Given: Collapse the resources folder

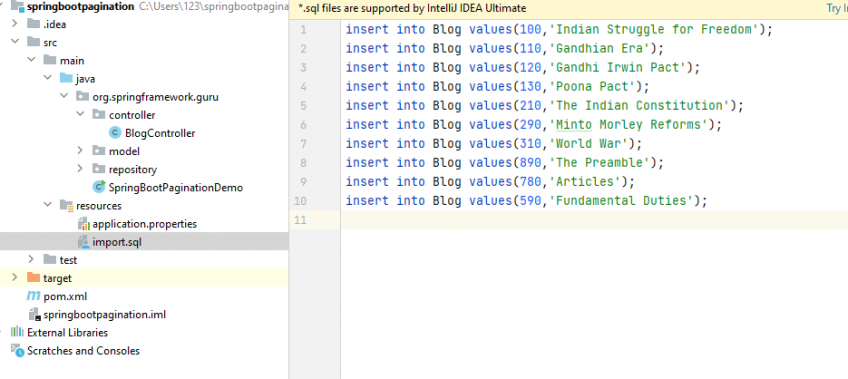Looking at the screenshot, I should click(47, 205).
